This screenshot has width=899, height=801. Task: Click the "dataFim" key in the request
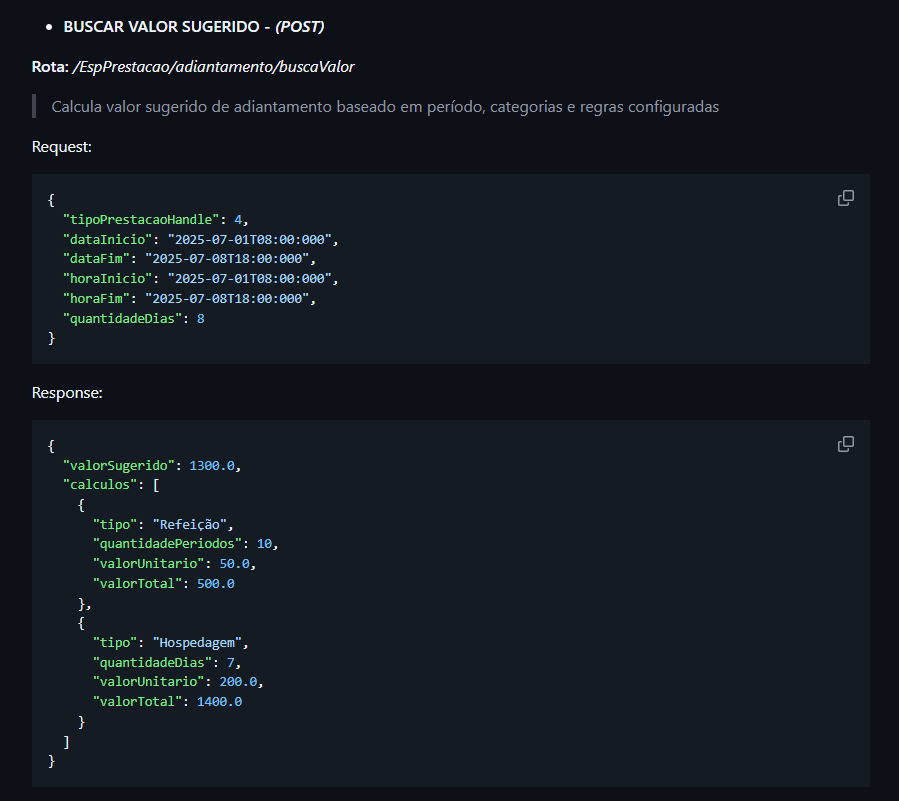[96, 259]
